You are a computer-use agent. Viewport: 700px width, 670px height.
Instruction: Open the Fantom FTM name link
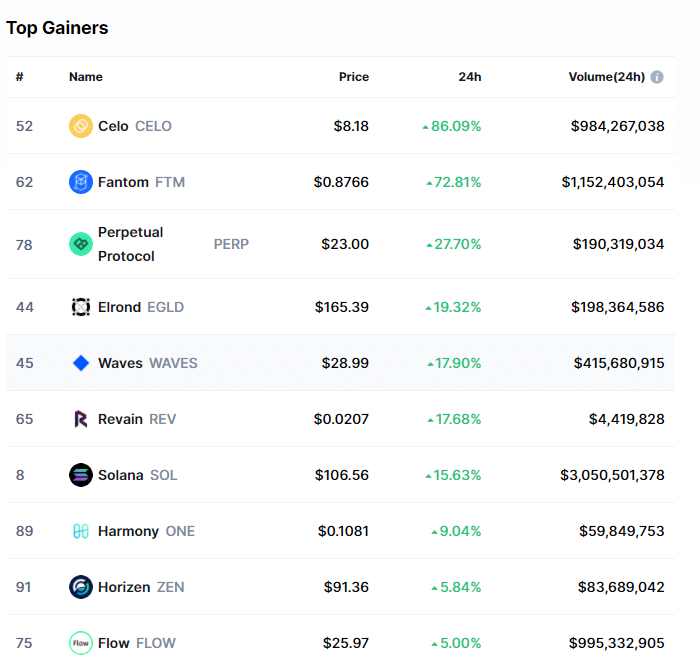point(141,182)
